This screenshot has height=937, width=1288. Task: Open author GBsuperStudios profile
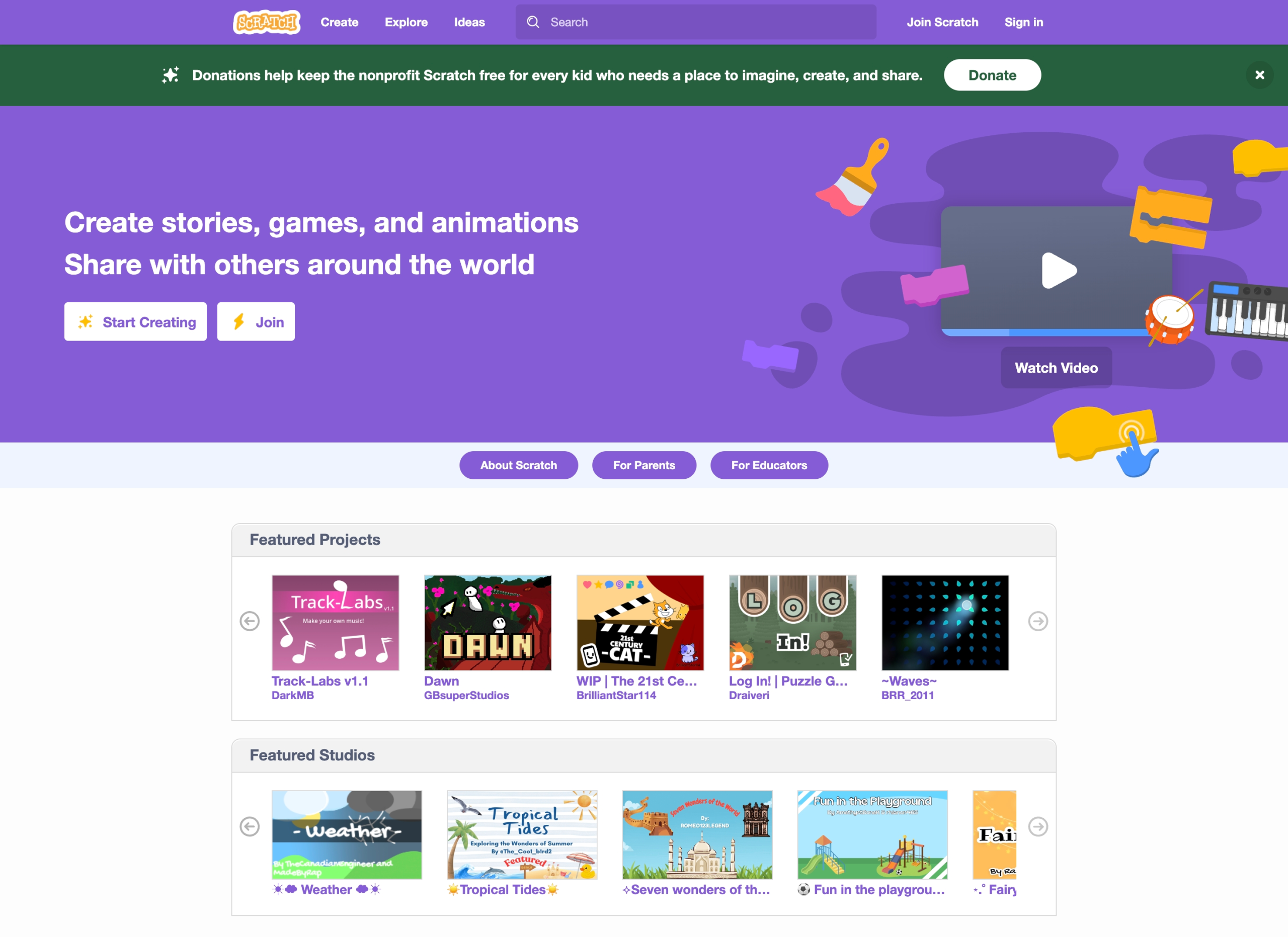[x=466, y=696]
